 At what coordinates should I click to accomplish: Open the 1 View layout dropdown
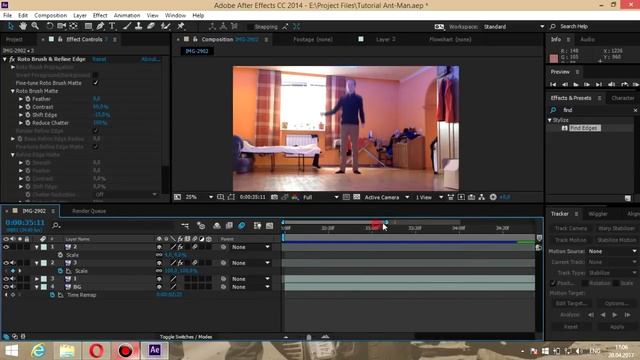[x=429, y=197]
